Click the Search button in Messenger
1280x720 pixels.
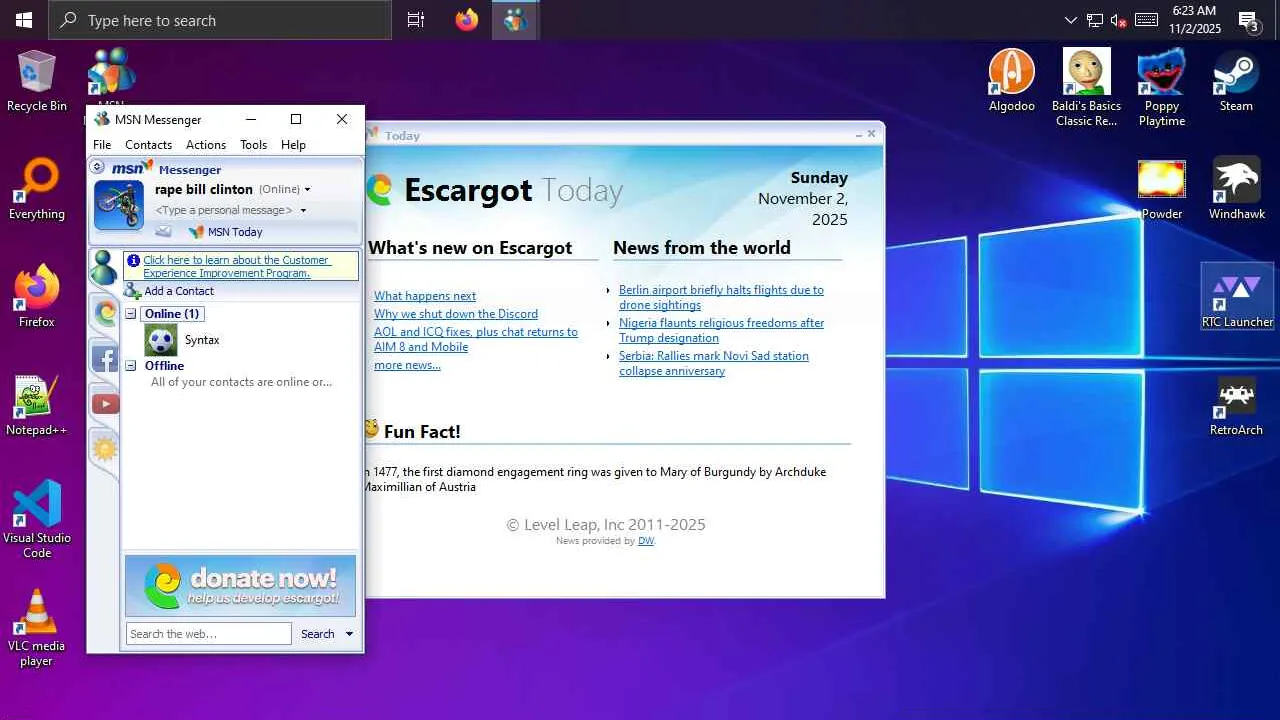pos(318,634)
